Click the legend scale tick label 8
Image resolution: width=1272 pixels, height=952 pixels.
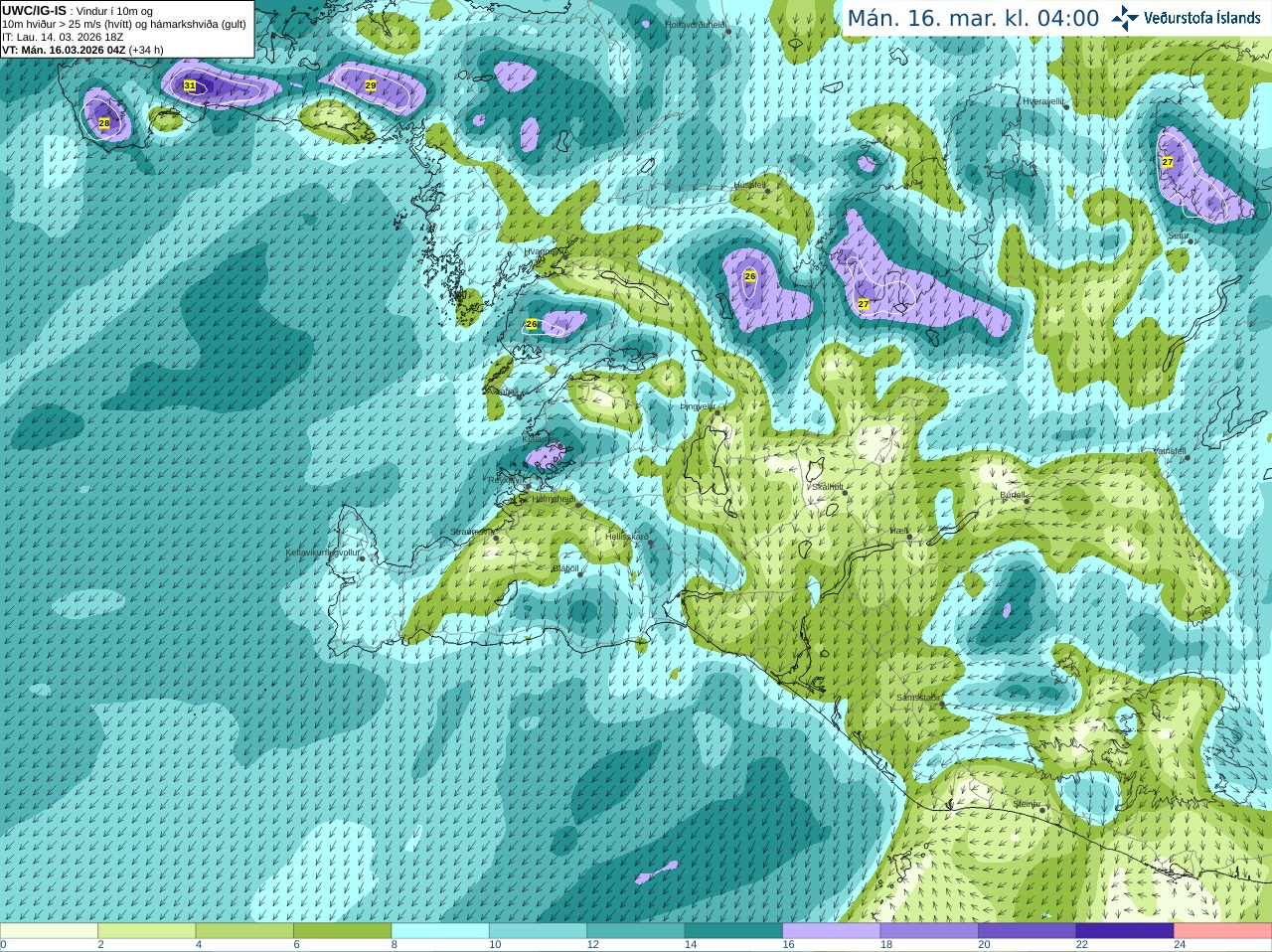[x=395, y=945]
